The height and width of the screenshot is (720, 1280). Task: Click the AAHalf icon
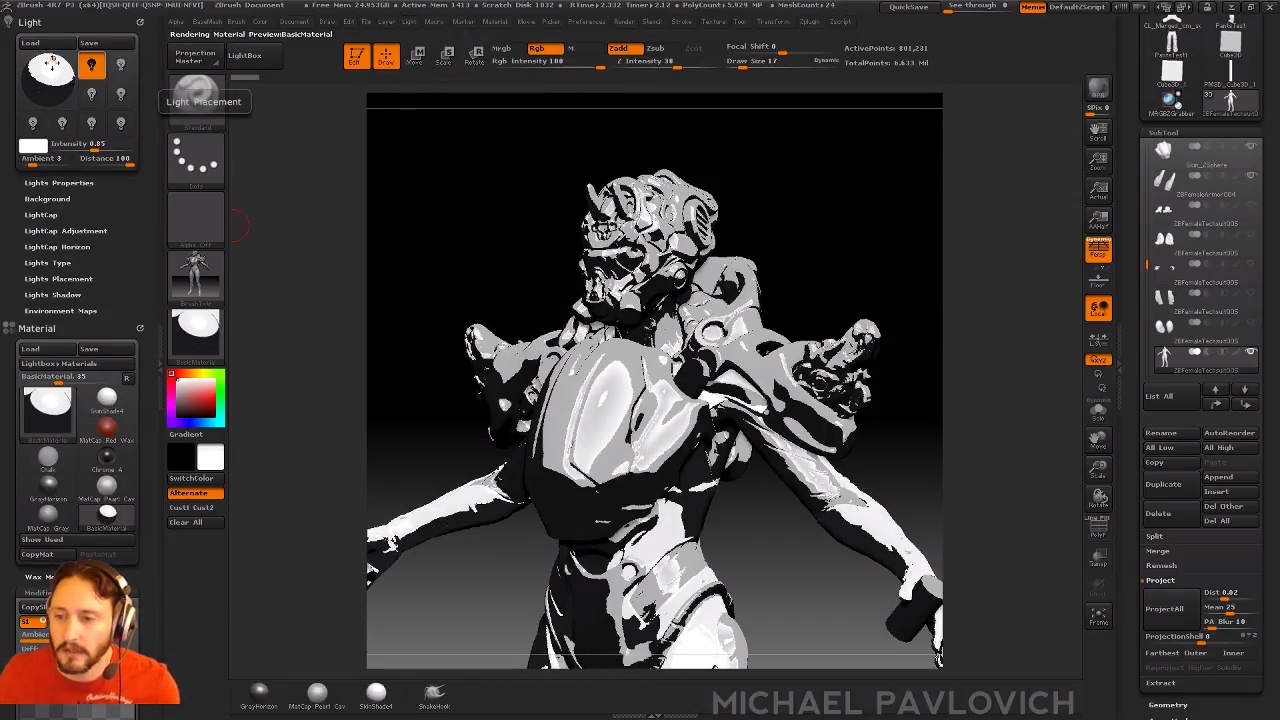coord(1098,220)
